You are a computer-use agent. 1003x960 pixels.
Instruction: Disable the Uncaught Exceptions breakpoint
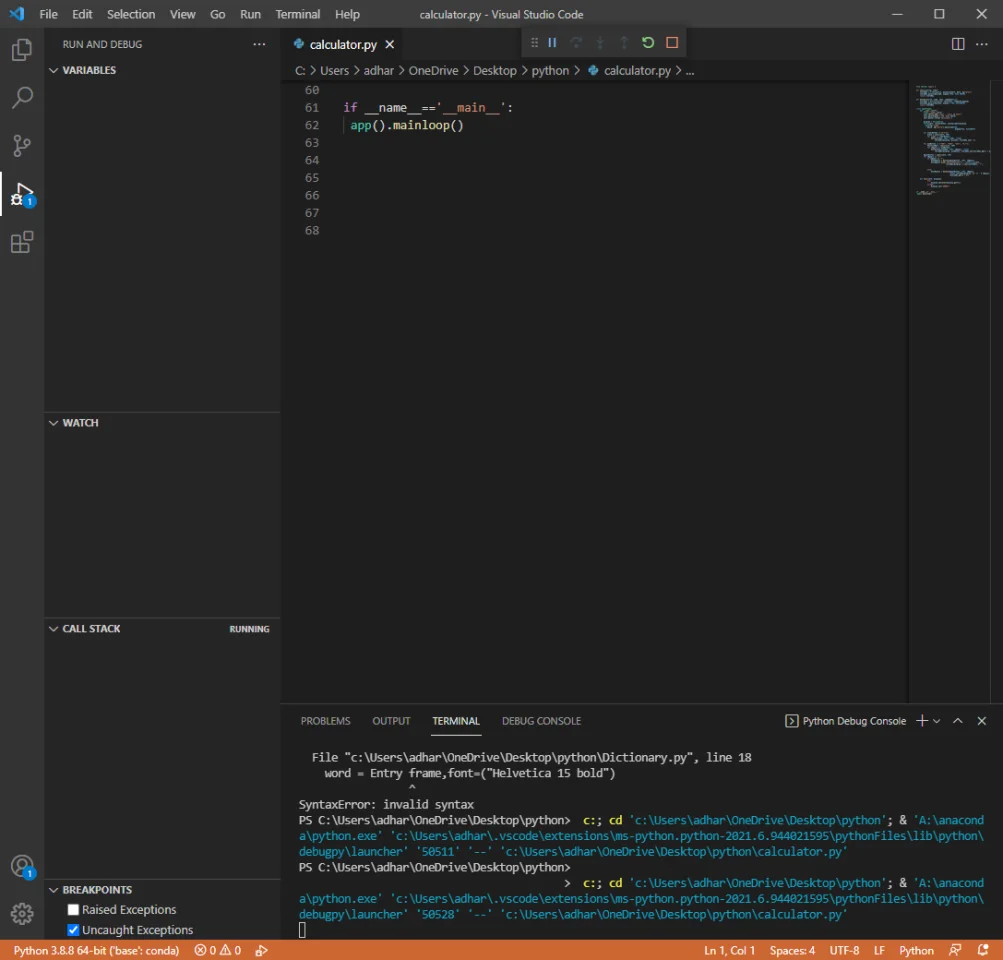74,929
